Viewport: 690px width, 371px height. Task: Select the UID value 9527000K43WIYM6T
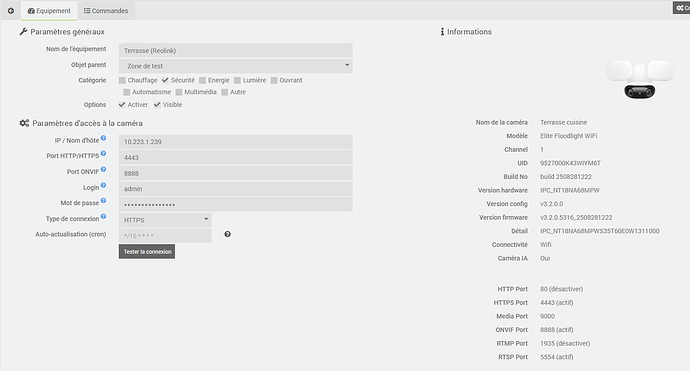pyautogui.click(x=570, y=163)
